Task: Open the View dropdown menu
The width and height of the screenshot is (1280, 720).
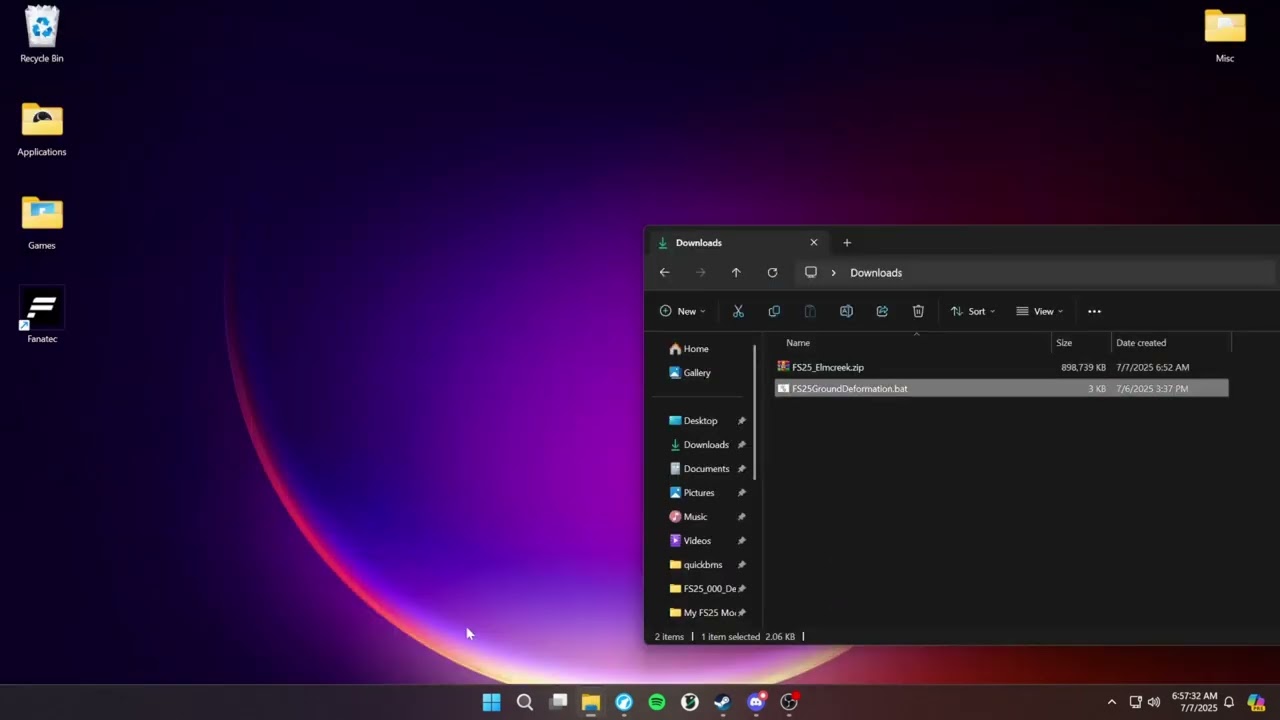Action: (x=1040, y=311)
